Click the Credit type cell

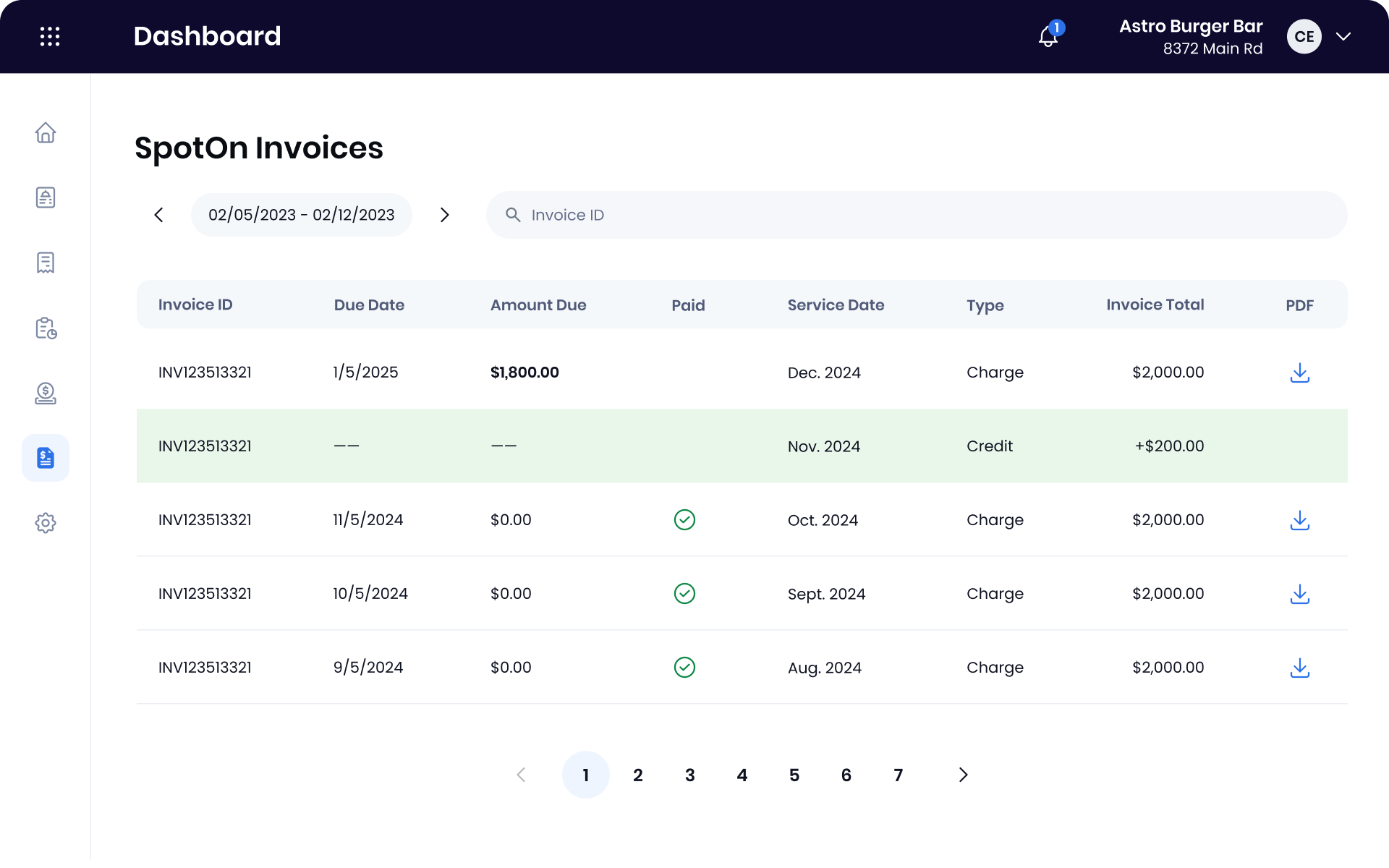click(990, 446)
